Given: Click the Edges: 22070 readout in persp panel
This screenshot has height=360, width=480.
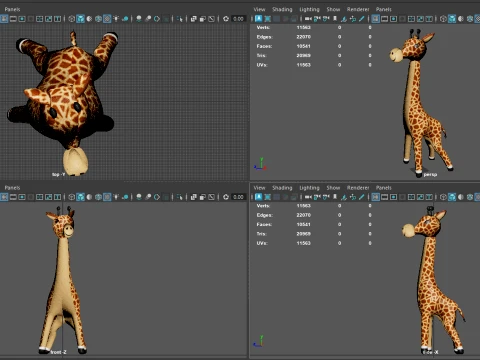Looking at the screenshot, I should click(283, 37).
